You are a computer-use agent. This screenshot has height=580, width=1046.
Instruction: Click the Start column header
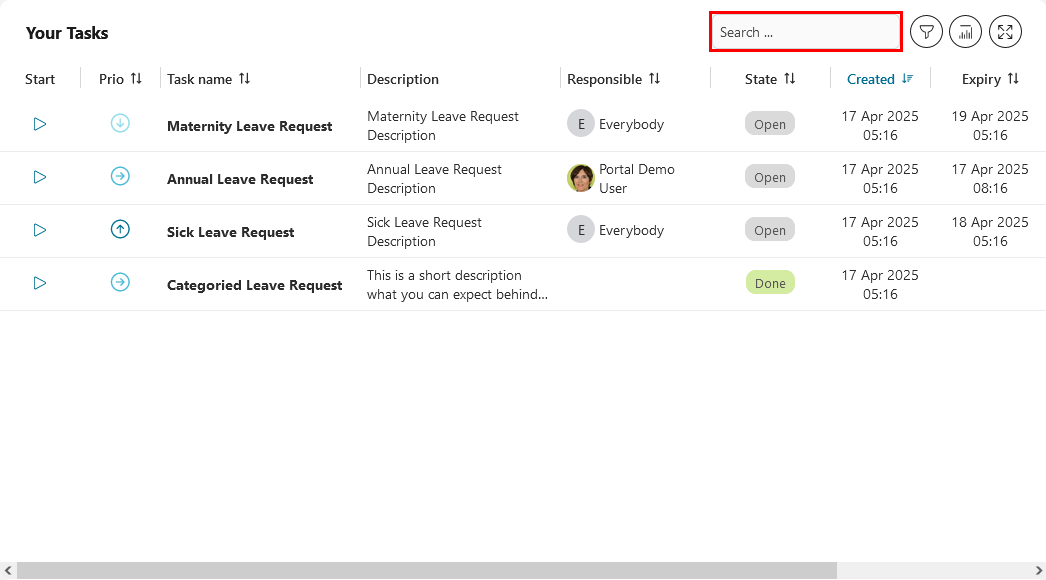(40, 79)
